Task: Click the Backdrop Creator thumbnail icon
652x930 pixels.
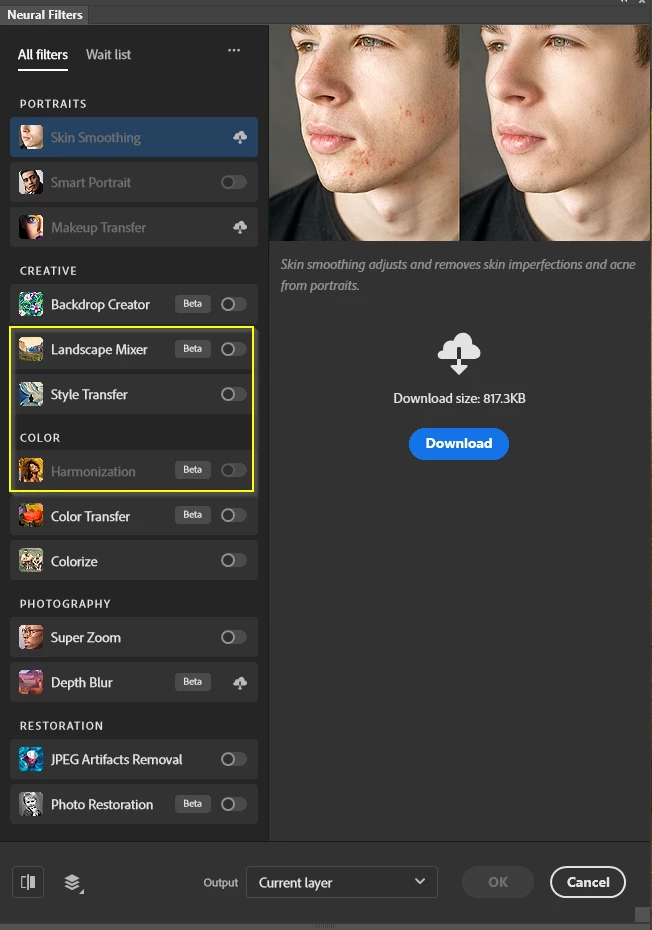Action: pos(31,304)
